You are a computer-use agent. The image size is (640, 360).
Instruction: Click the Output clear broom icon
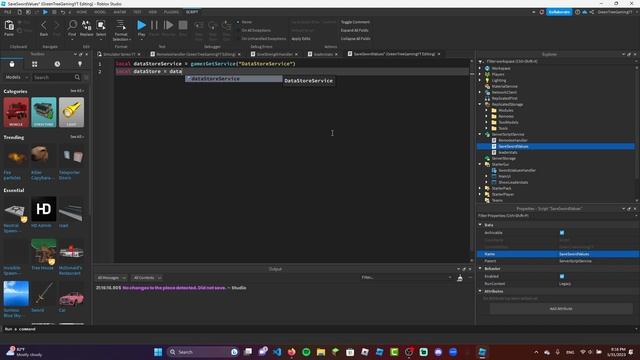pos(460,278)
